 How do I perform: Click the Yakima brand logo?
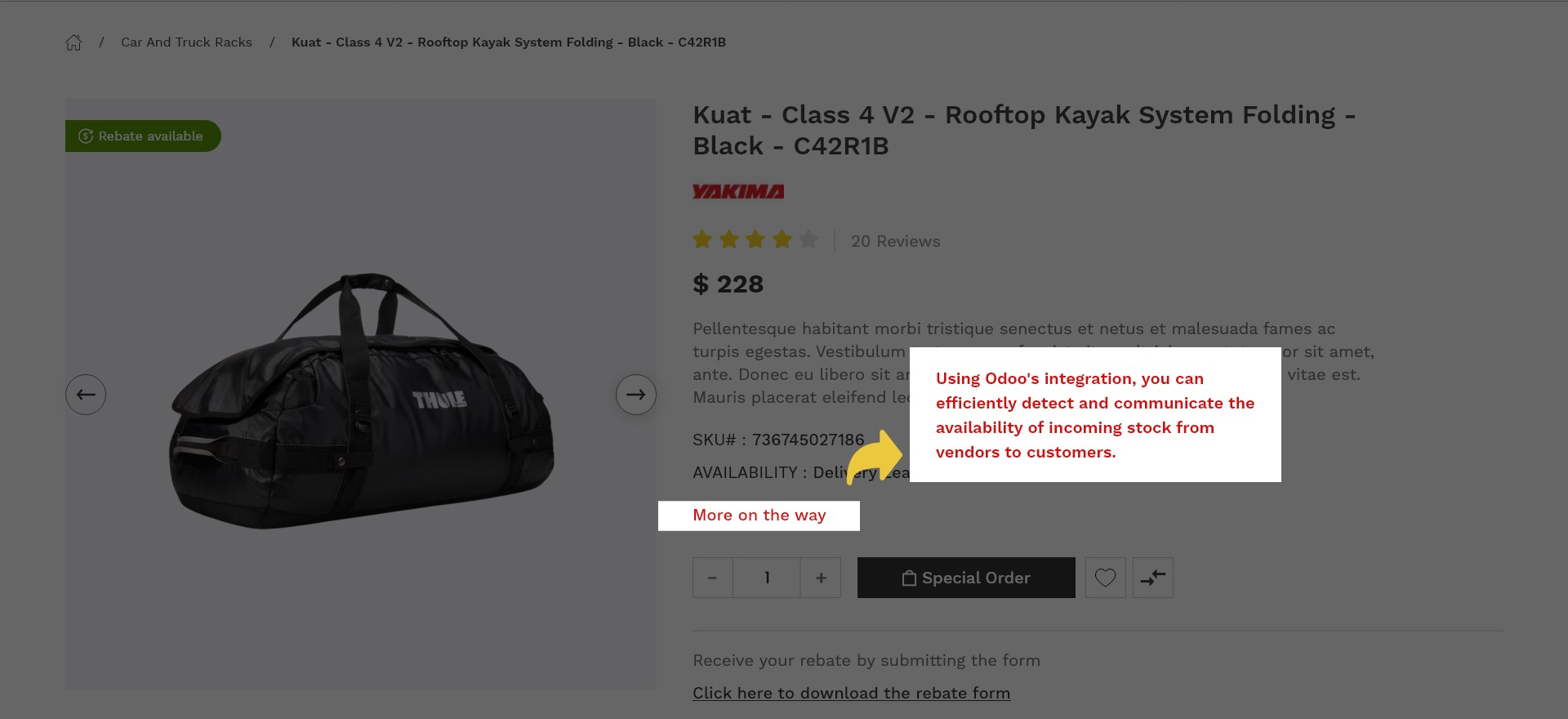point(737,192)
